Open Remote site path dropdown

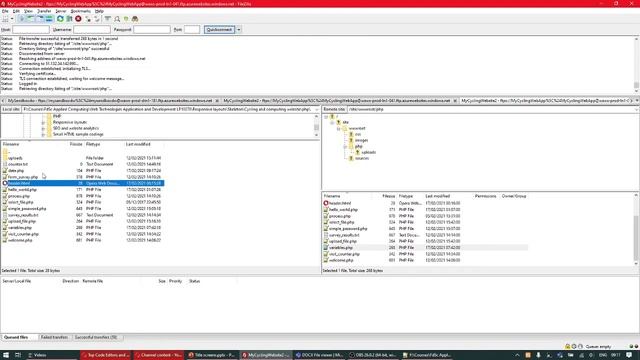(637, 109)
